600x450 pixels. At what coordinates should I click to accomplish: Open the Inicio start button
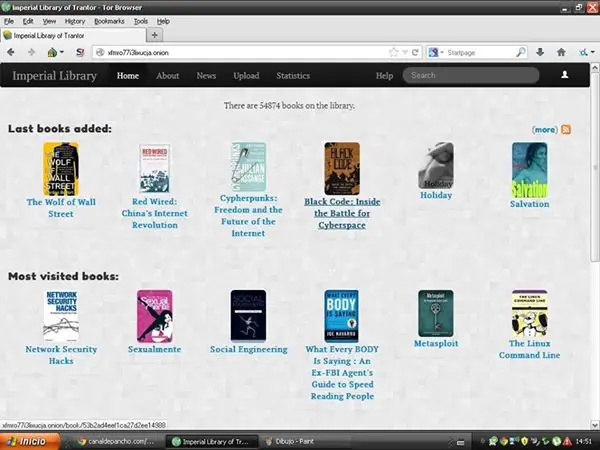tap(30, 441)
